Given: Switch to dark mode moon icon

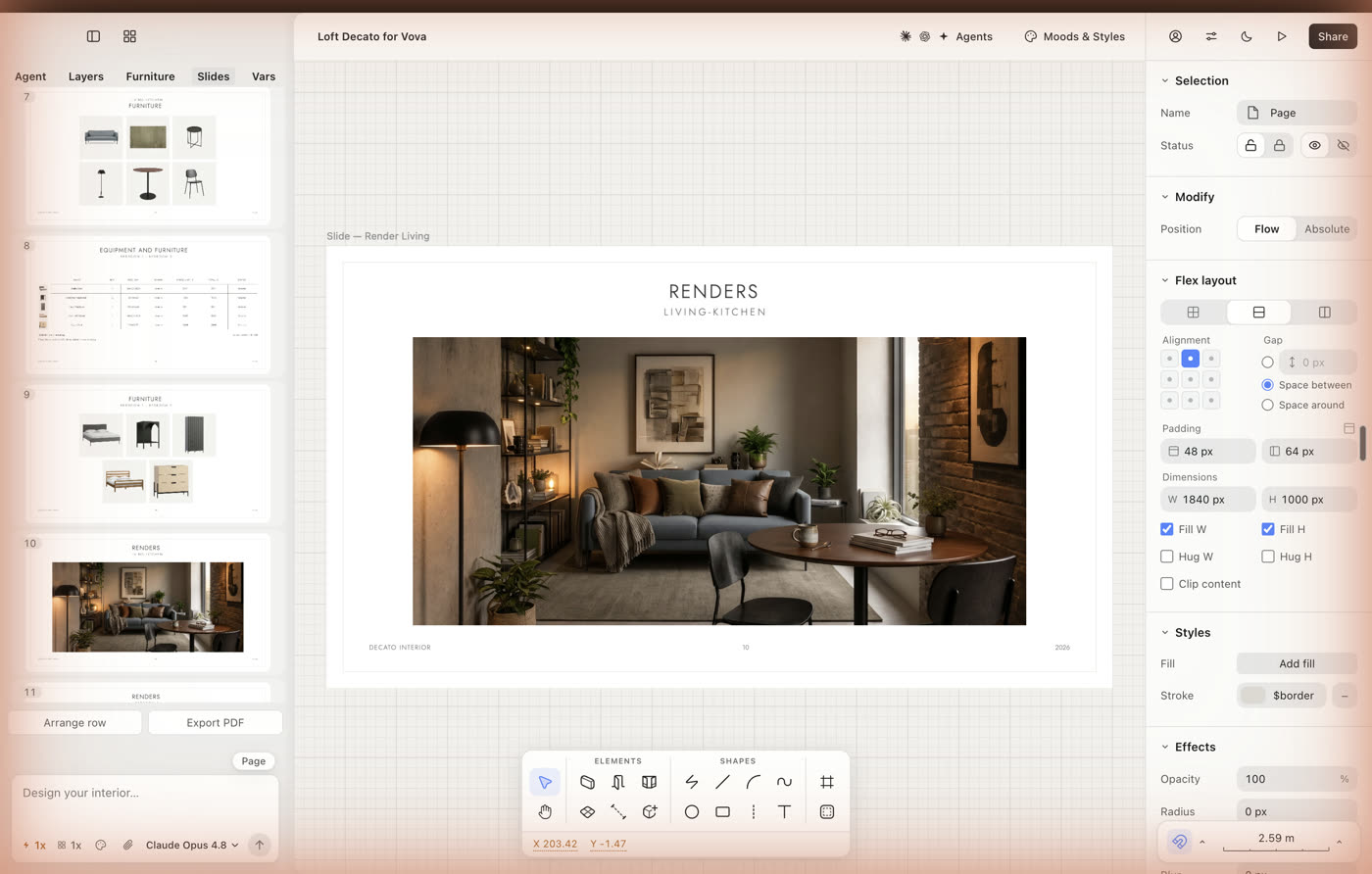Looking at the screenshot, I should (x=1247, y=36).
